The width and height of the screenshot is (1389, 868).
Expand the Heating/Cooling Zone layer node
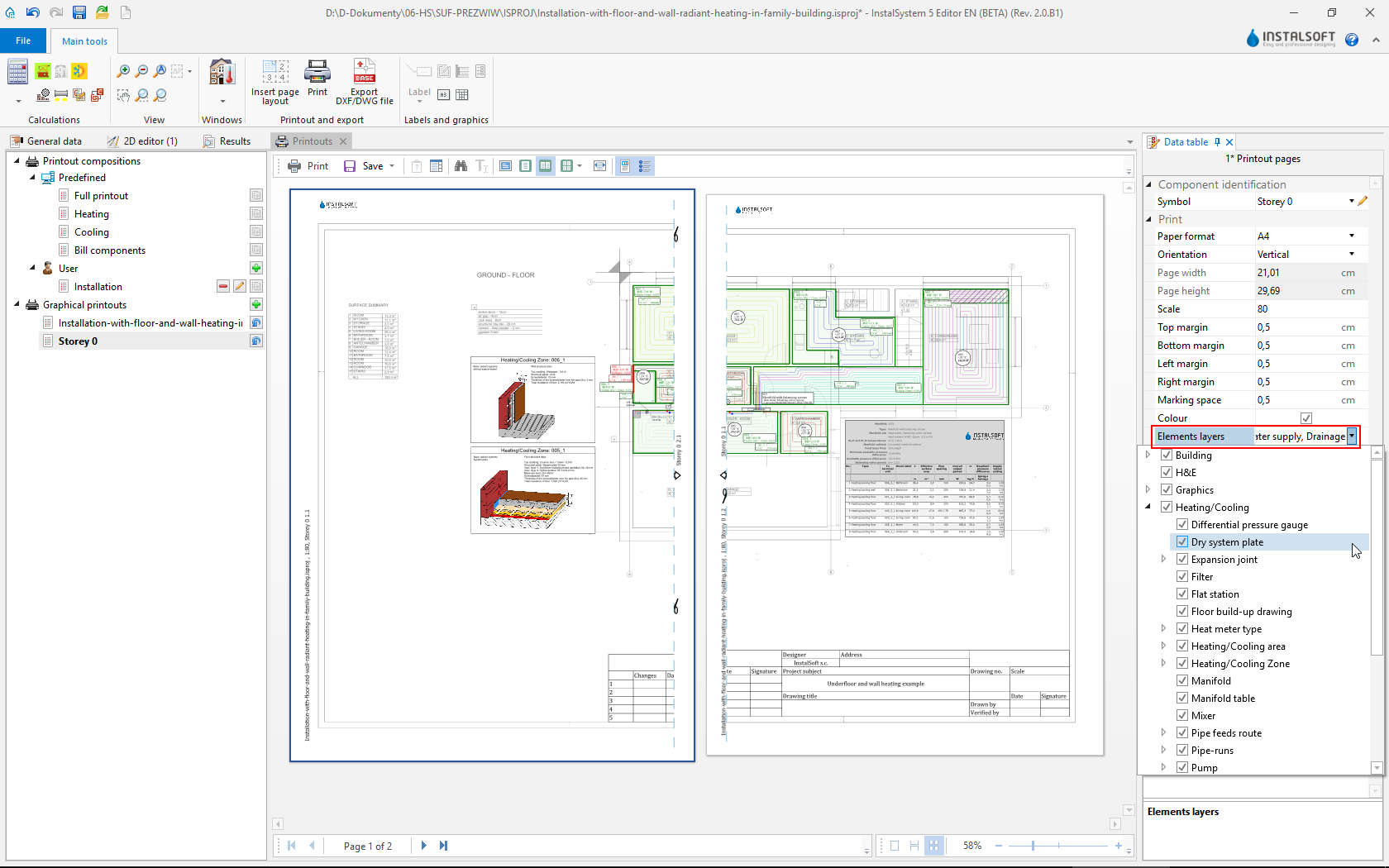1163,664
